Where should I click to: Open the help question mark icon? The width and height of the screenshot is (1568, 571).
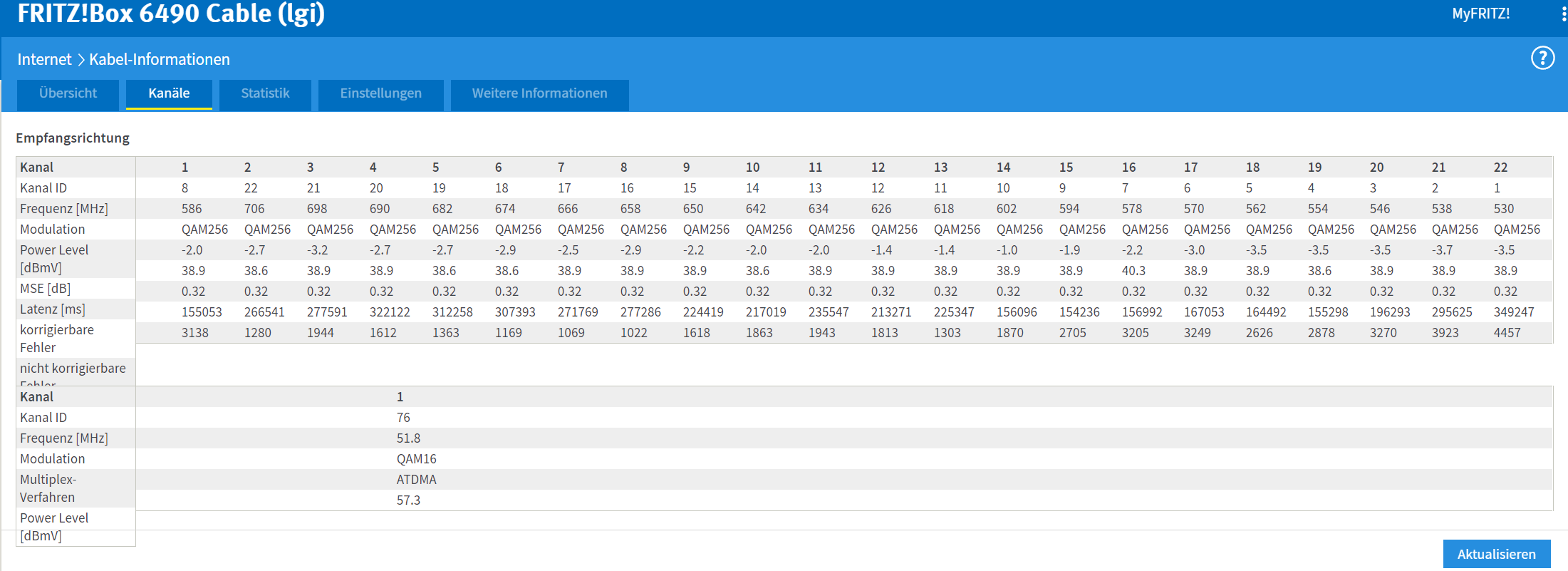(x=1542, y=58)
